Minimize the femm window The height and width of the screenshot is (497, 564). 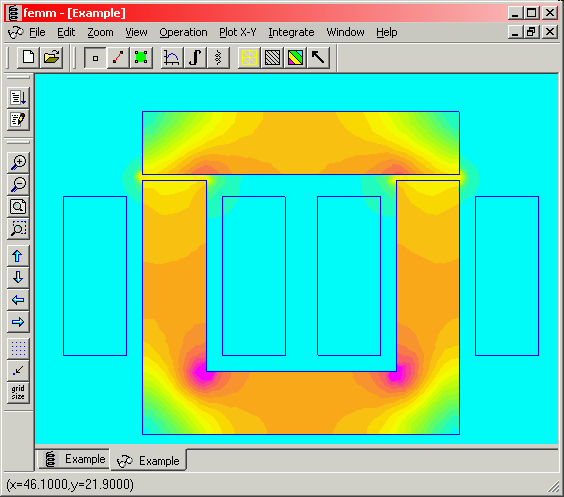click(x=515, y=13)
